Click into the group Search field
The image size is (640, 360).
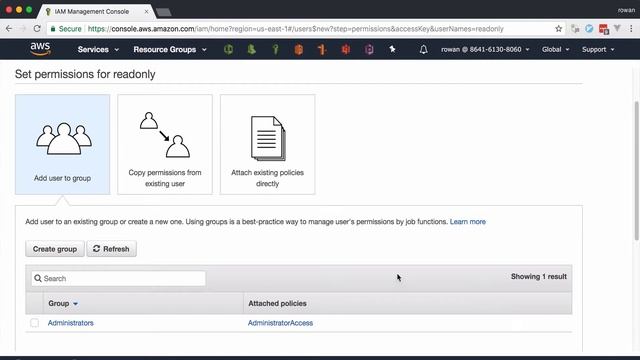tap(118, 278)
